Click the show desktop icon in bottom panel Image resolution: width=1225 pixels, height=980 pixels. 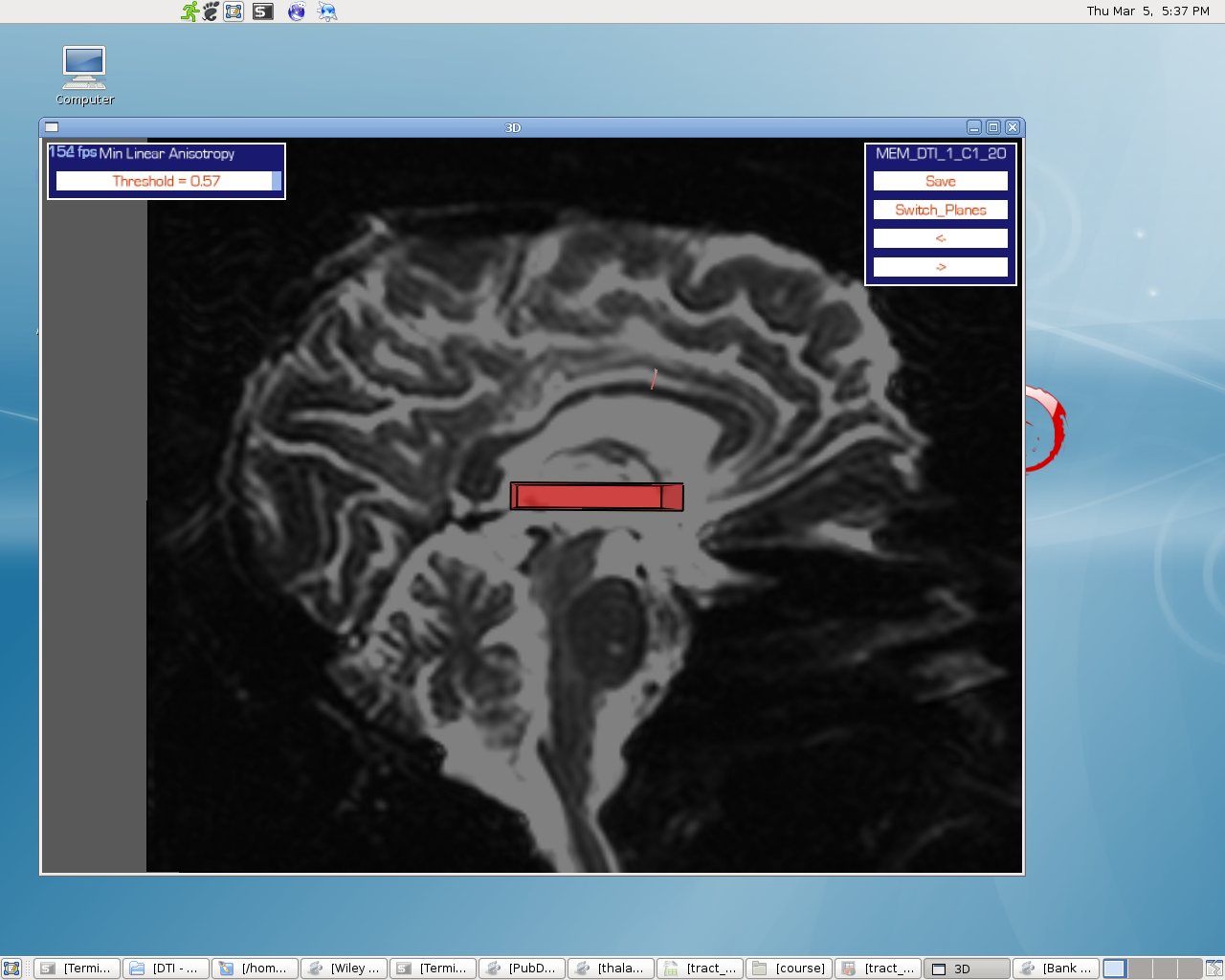pos(11,969)
